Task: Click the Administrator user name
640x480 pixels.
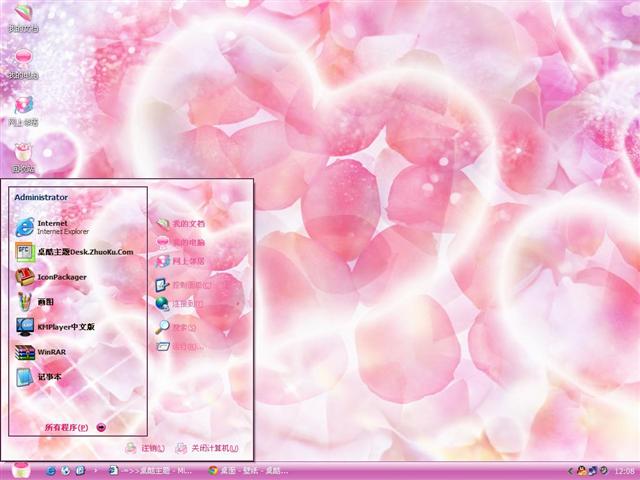Action: coord(41,197)
